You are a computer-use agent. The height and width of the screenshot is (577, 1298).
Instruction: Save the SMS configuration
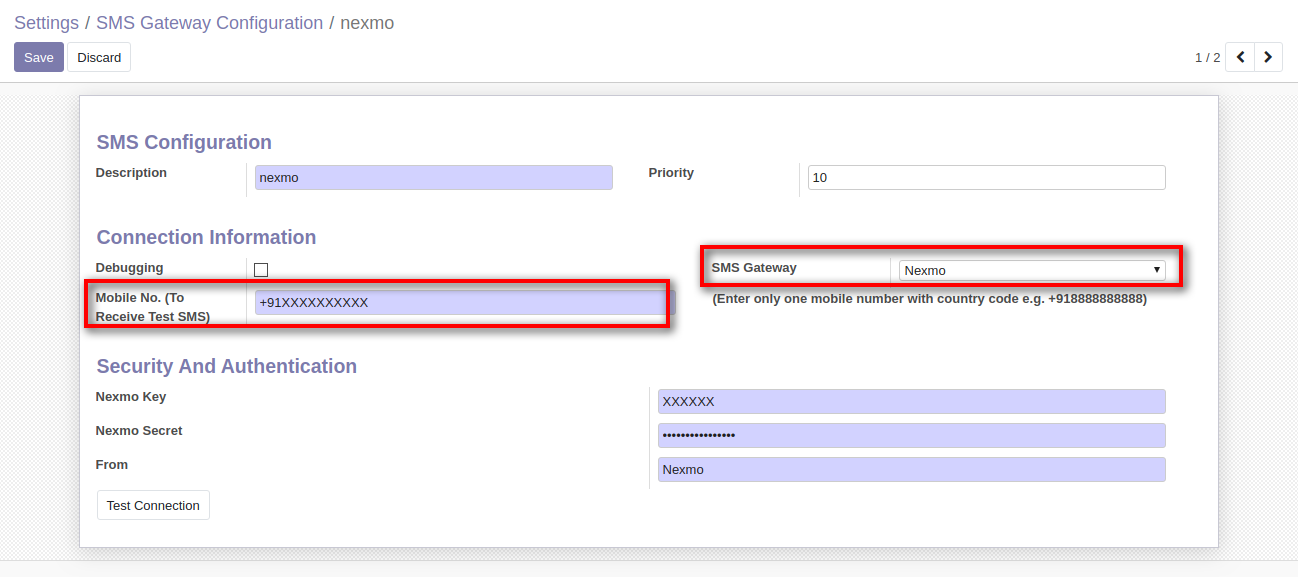tap(39, 57)
